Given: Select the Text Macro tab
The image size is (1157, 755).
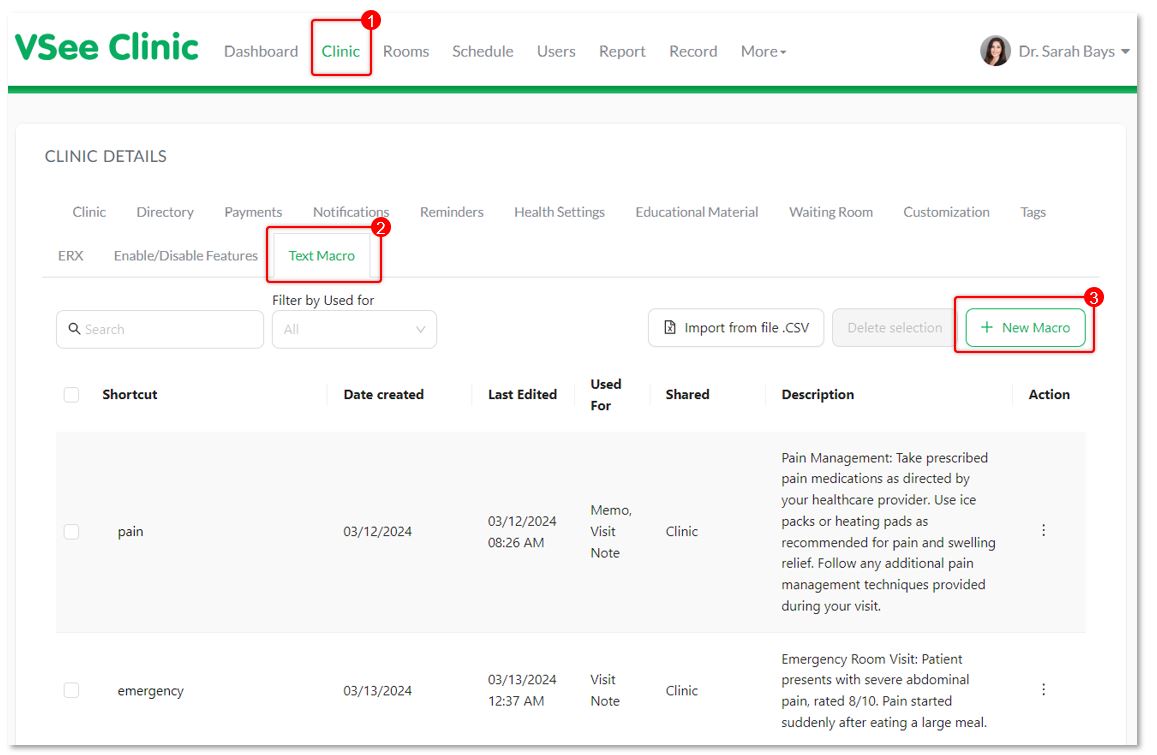Looking at the screenshot, I should coord(322,255).
